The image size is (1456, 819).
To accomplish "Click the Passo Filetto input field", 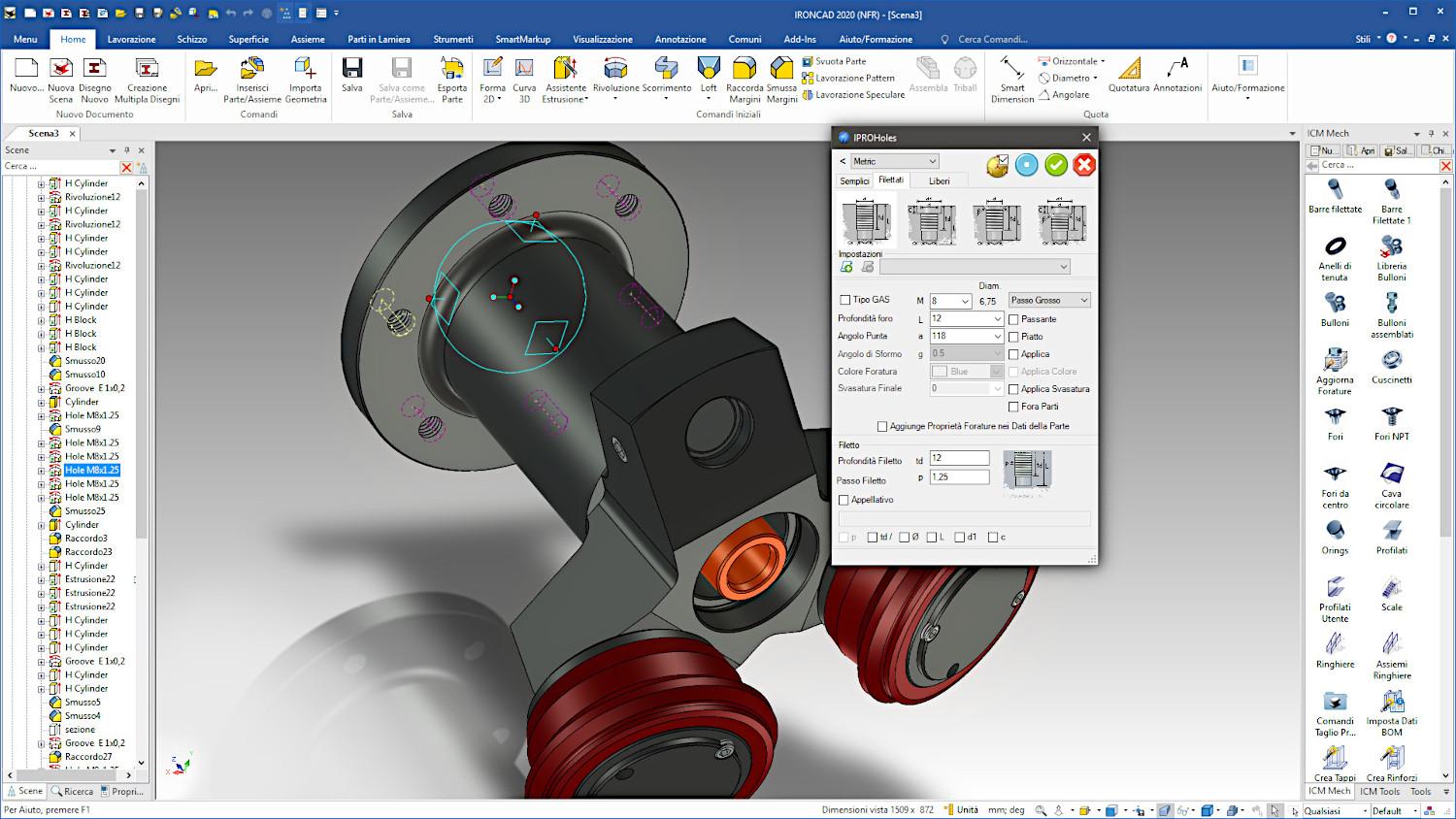I will coord(959,477).
